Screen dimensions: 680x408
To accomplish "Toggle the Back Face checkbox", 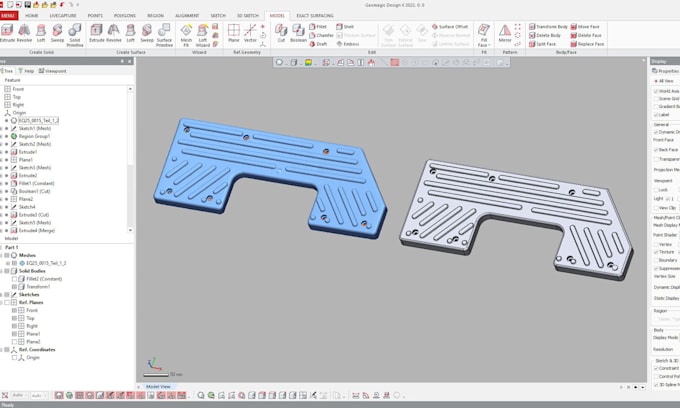I will tap(656, 150).
